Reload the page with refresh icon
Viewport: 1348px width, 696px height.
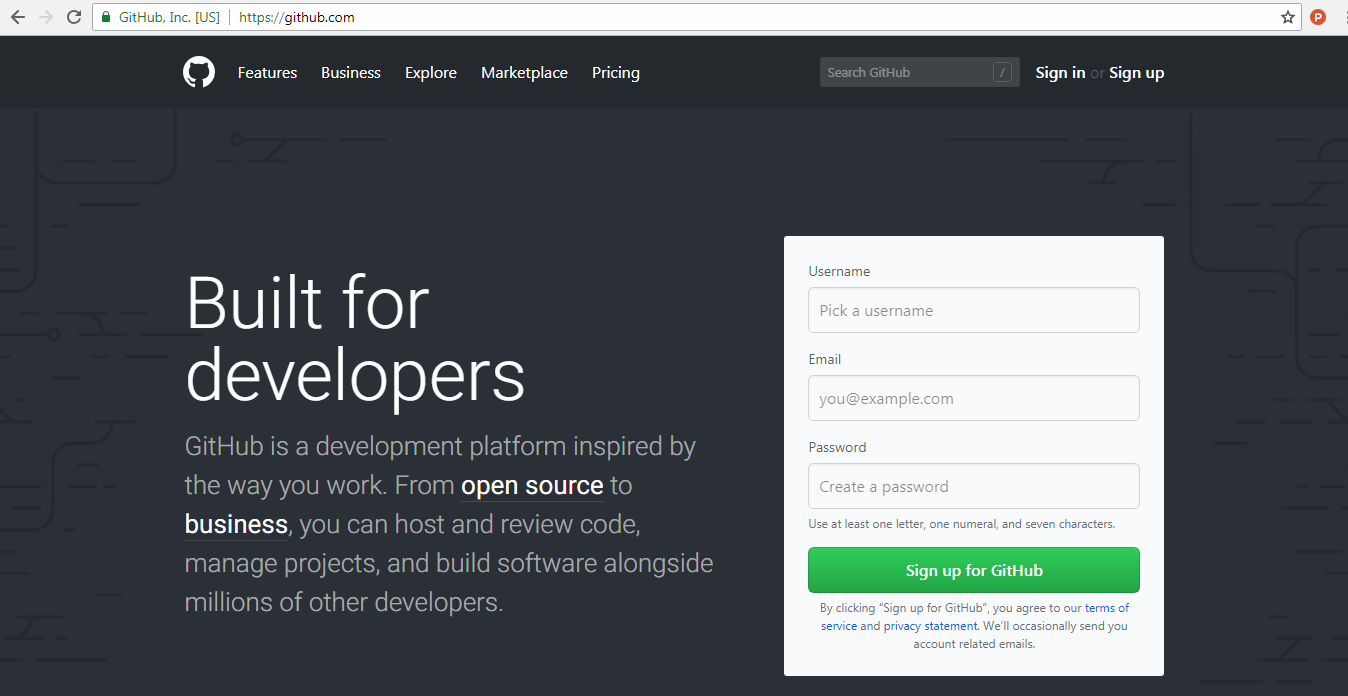tap(74, 17)
